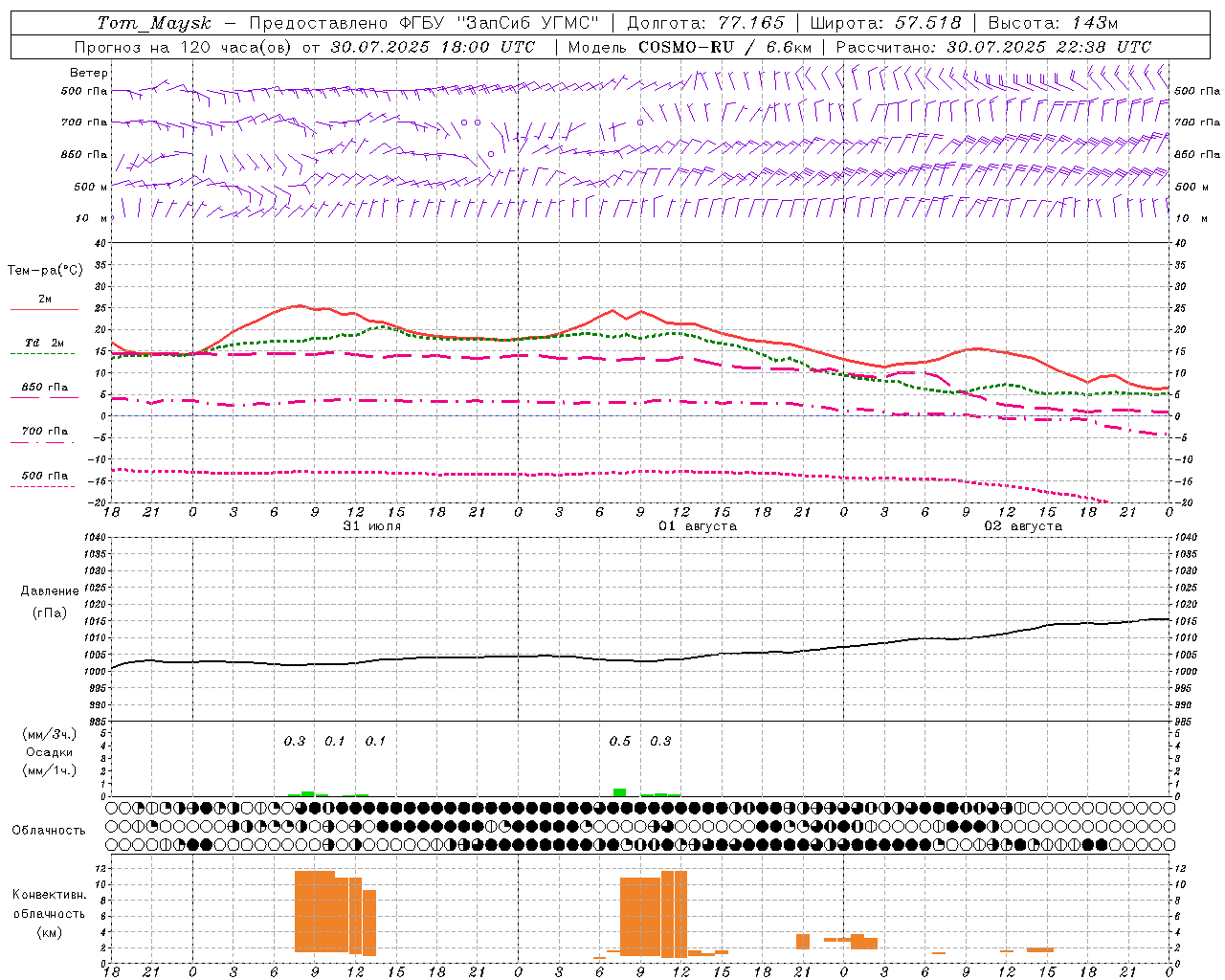Click the 31 июля date label
Image resolution: width=1225 pixels, height=980 pixels.
[x=372, y=526]
